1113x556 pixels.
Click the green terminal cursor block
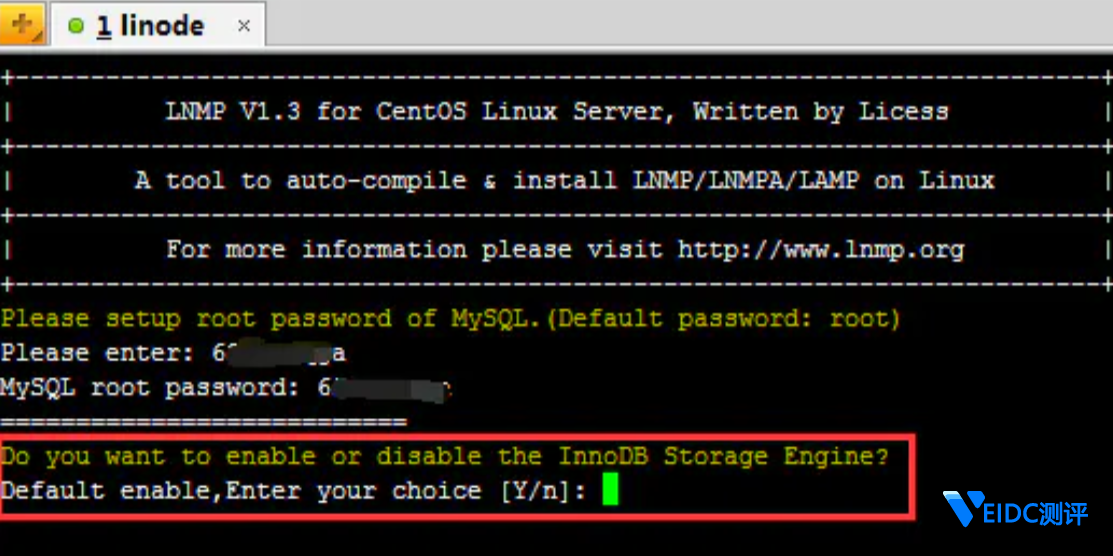click(611, 490)
